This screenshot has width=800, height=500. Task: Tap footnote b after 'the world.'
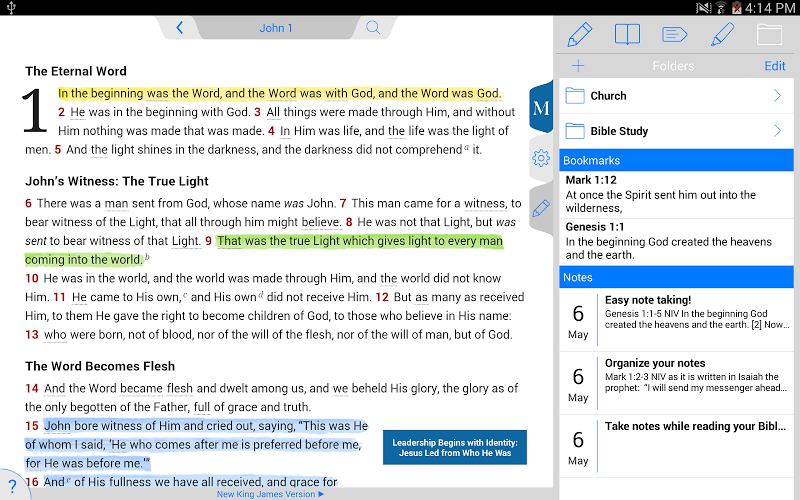pos(147,257)
